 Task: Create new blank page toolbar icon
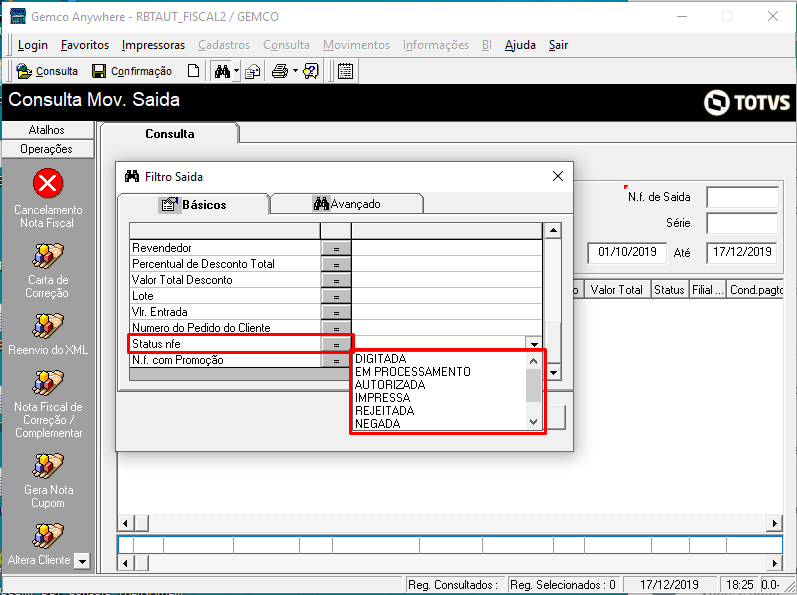pyautogui.click(x=193, y=71)
